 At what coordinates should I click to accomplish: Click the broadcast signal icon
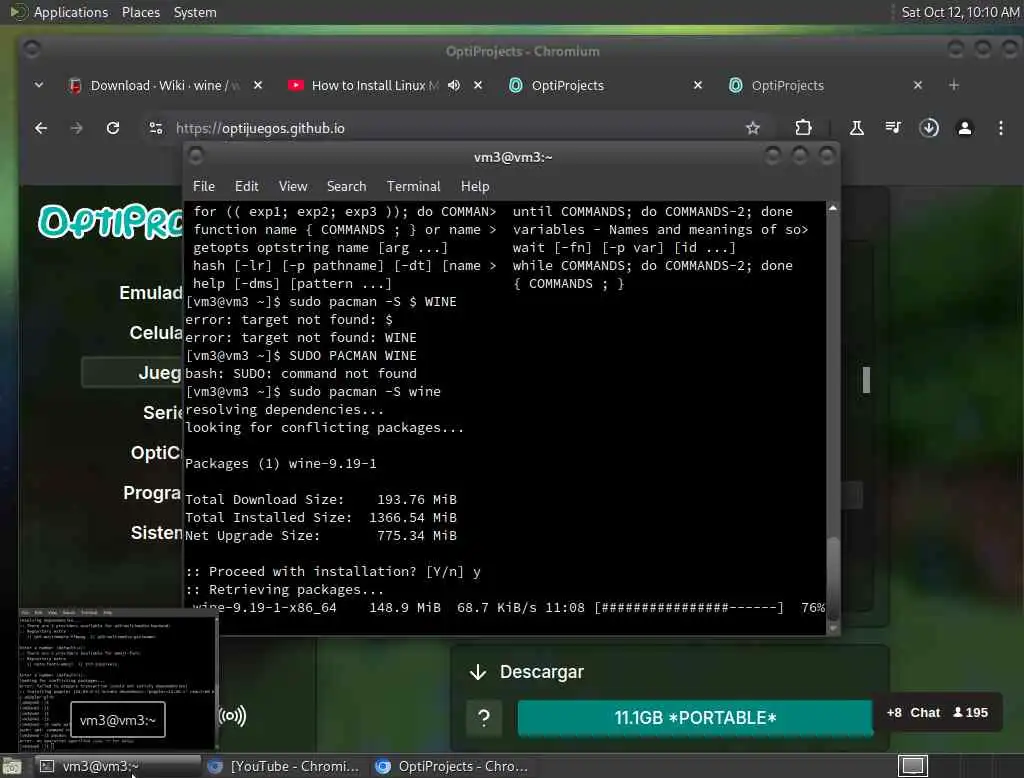pyautogui.click(x=232, y=716)
